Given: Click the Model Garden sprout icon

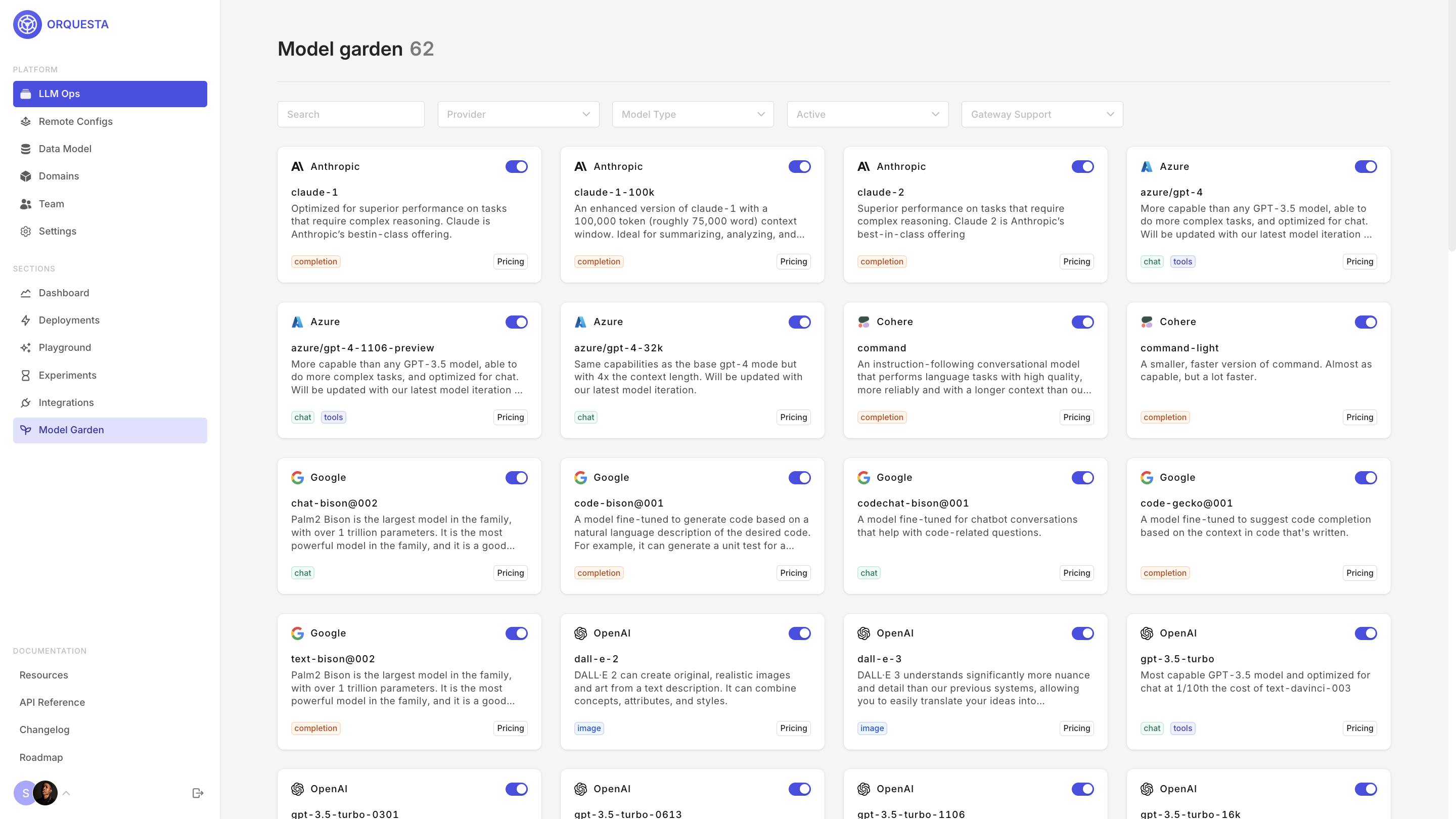Looking at the screenshot, I should click(x=25, y=430).
